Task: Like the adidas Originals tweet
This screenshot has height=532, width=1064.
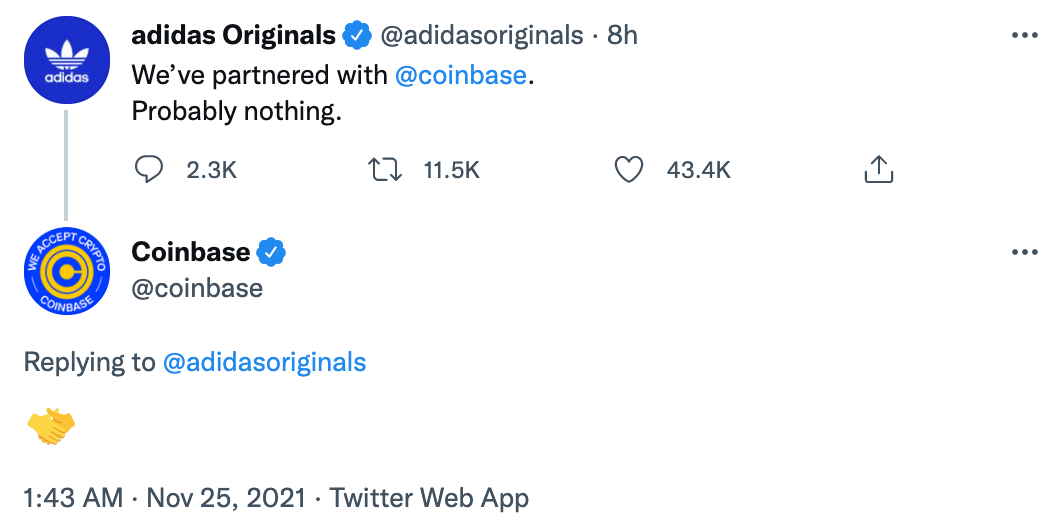Action: tap(628, 170)
